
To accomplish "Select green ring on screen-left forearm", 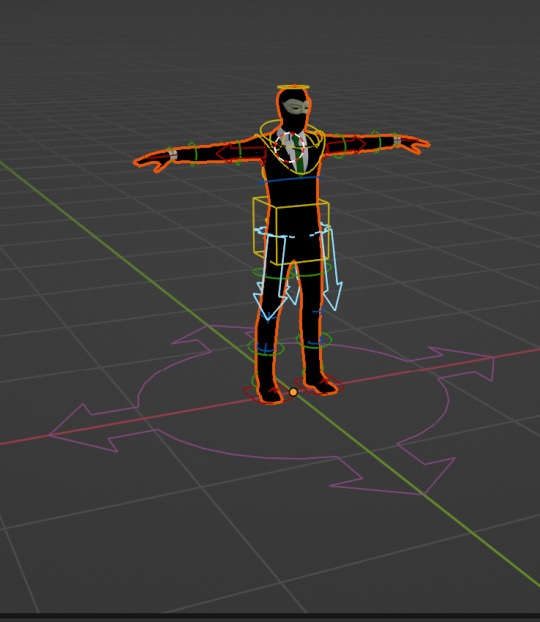I will pyautogui.click(x=192, y=154).
